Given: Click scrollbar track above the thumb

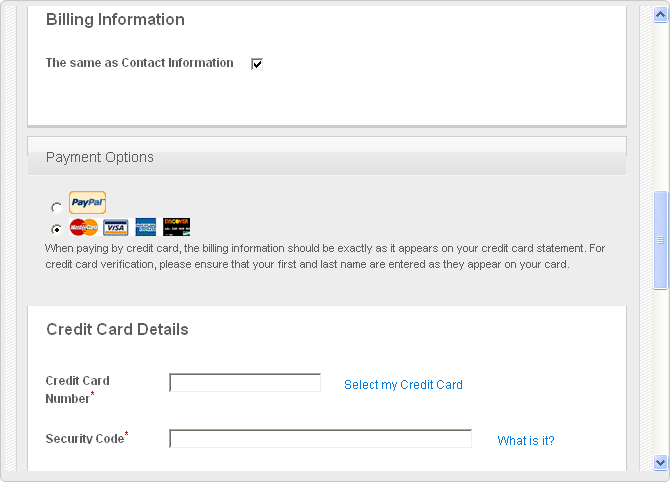Looking at the screenshot, I should pyautogui.click(x=660, y=107).
